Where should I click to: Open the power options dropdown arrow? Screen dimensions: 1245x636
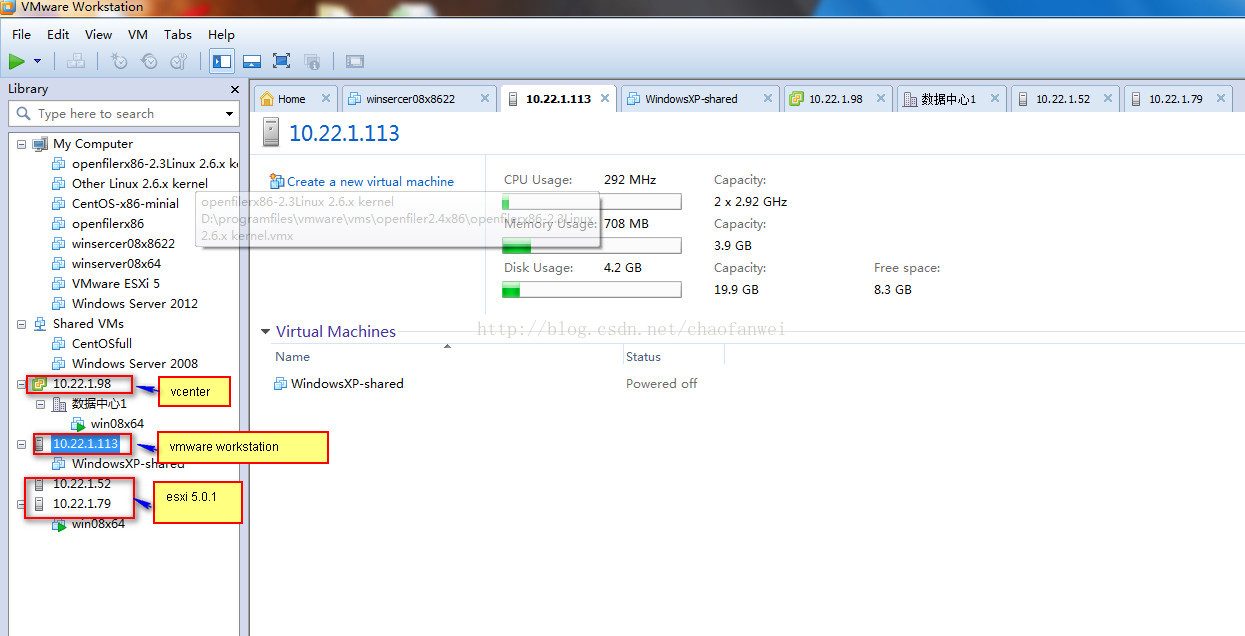click(38, 62)
